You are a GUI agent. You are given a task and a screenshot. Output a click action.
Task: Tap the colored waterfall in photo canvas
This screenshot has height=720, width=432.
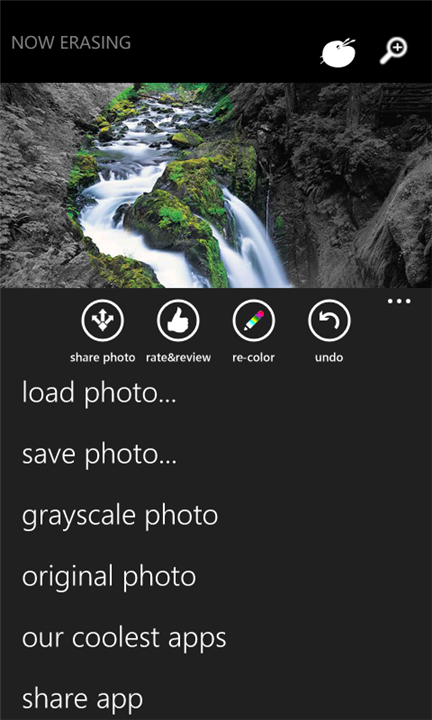(x=179, y=193)
